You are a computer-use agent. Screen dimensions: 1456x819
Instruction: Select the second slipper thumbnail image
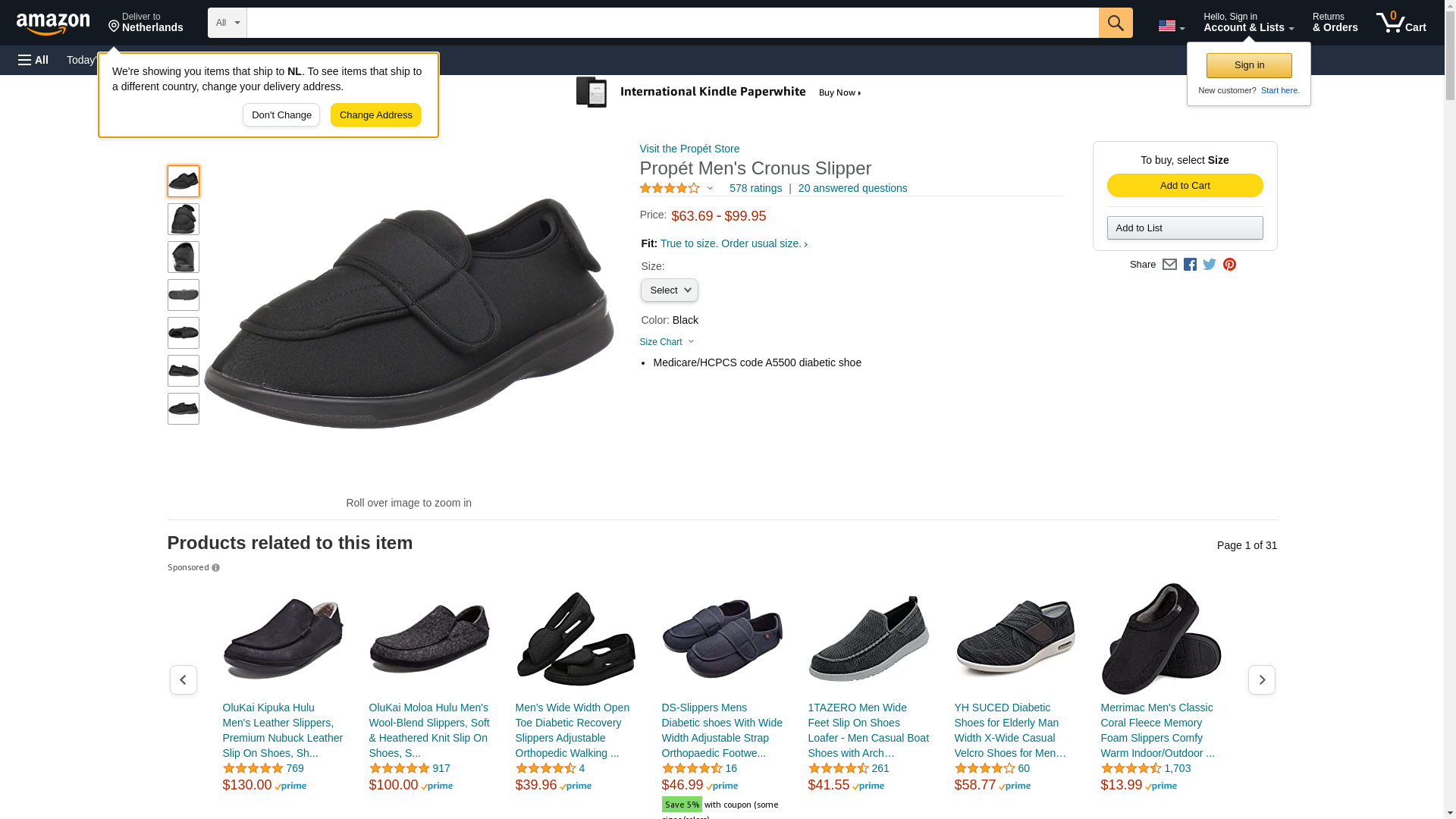pyautogui.click(x=183, y=219)
